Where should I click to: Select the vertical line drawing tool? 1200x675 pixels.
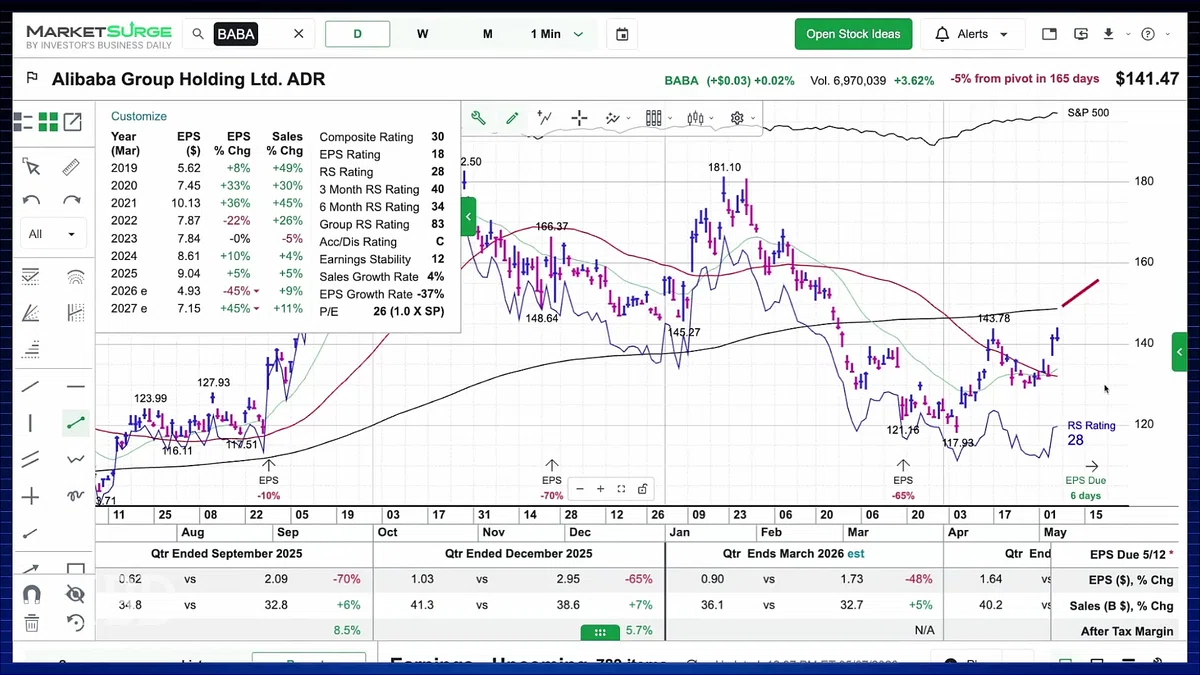click(31, 423)
